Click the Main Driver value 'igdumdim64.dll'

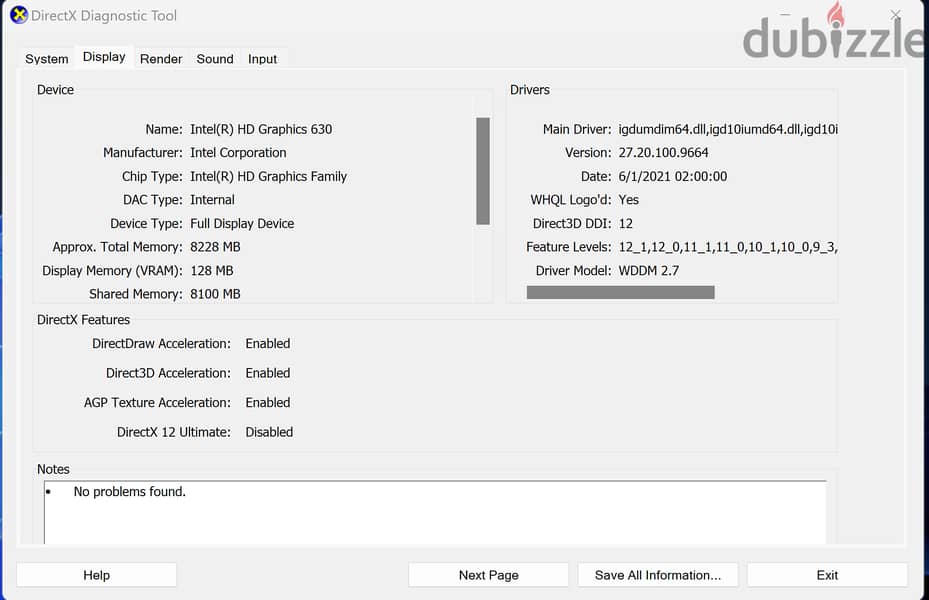coord(728,129)
